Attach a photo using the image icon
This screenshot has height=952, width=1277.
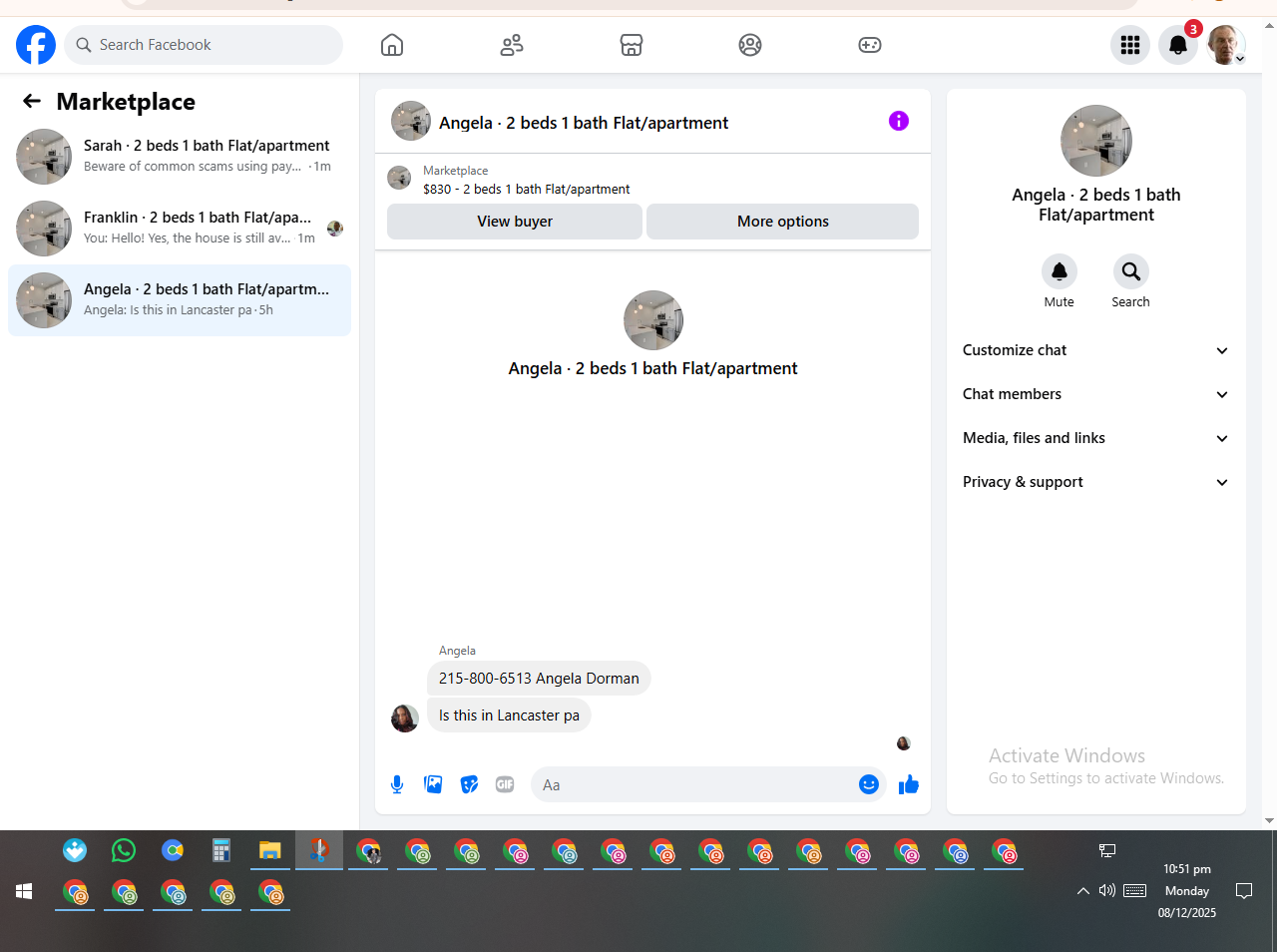click(x=433, y=784)
